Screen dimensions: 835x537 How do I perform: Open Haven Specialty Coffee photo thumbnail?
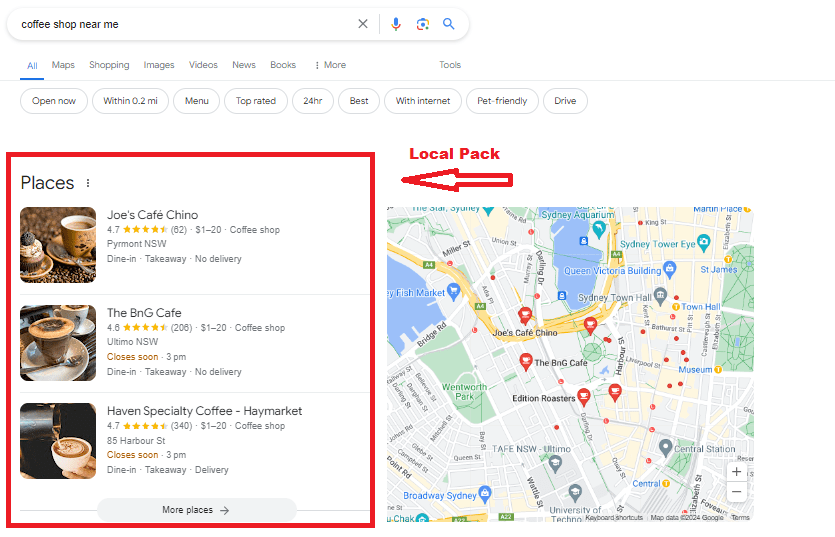58,441
